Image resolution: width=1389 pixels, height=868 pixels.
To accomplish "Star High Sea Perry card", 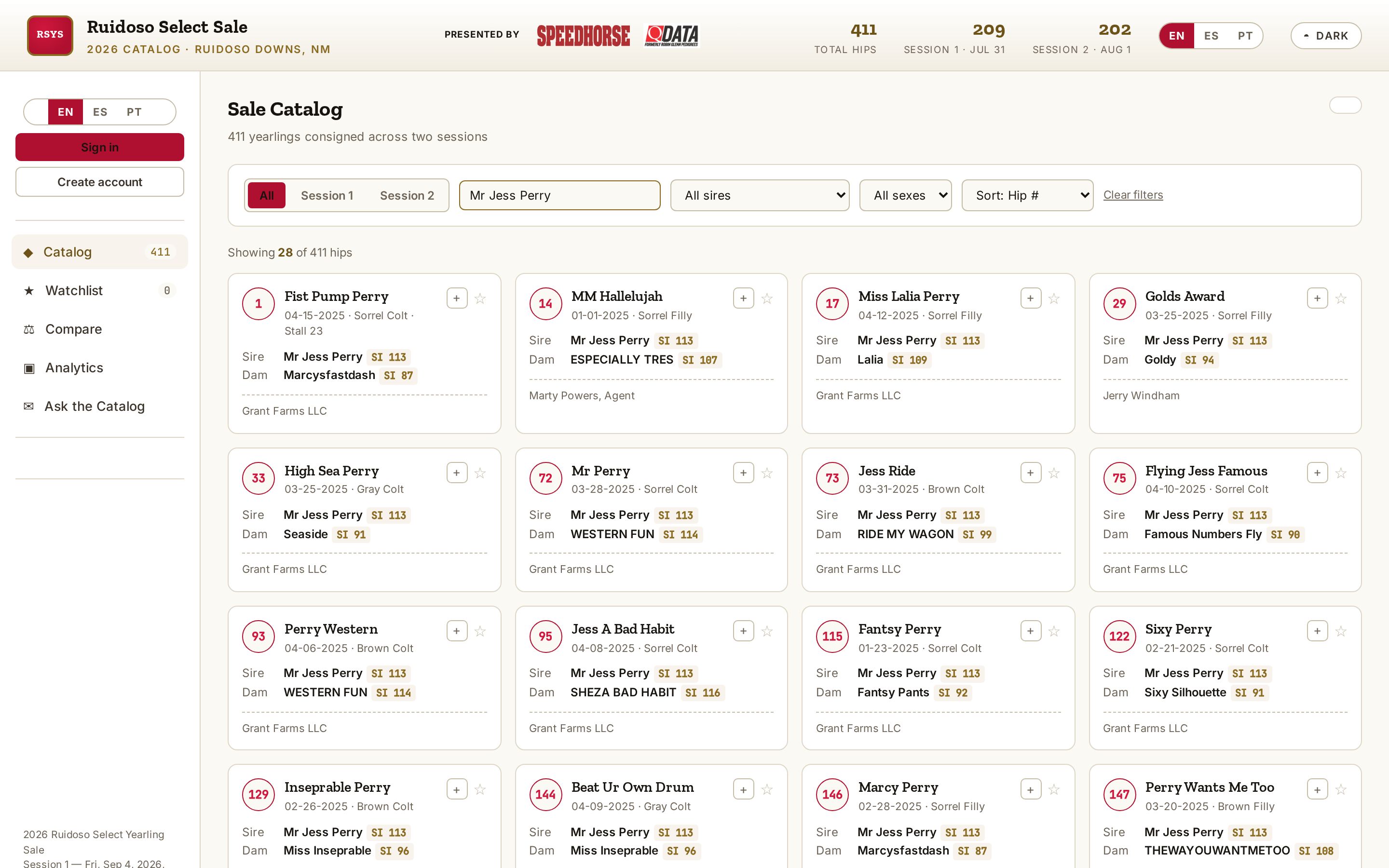I will click(480, 473).
